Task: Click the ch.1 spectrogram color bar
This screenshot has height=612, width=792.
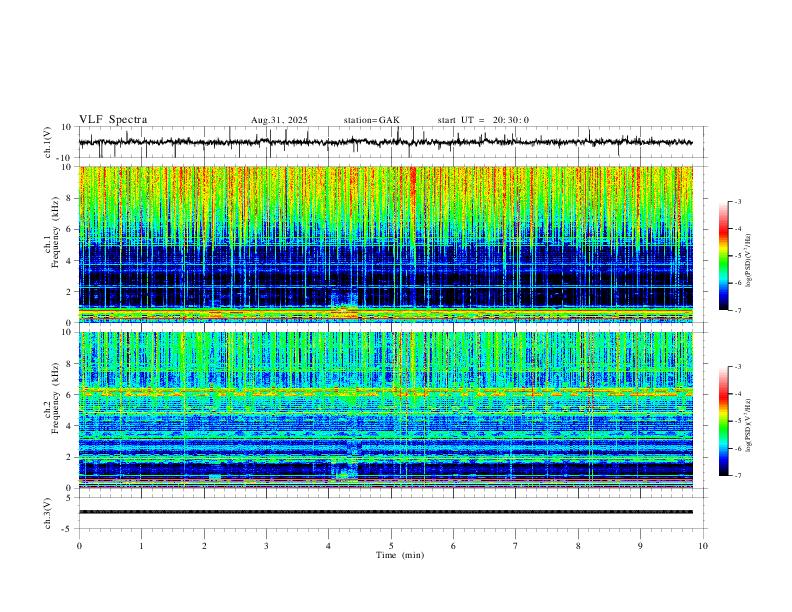Action: coord(723,256)
